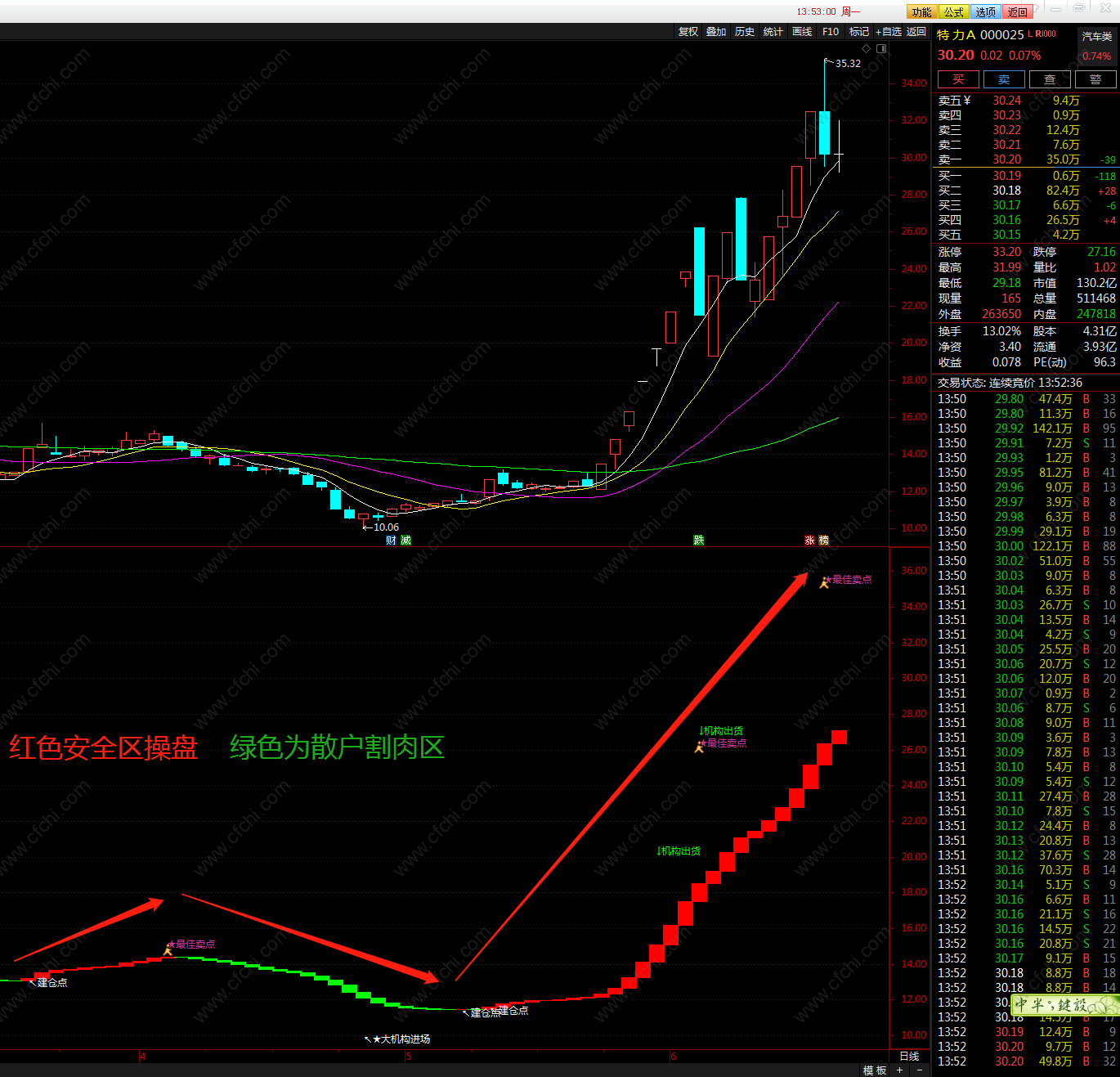Add stock via +自选 button
Image resolution: width=1120 pixels, height=1077 pixels.
[x=889, y=32]
